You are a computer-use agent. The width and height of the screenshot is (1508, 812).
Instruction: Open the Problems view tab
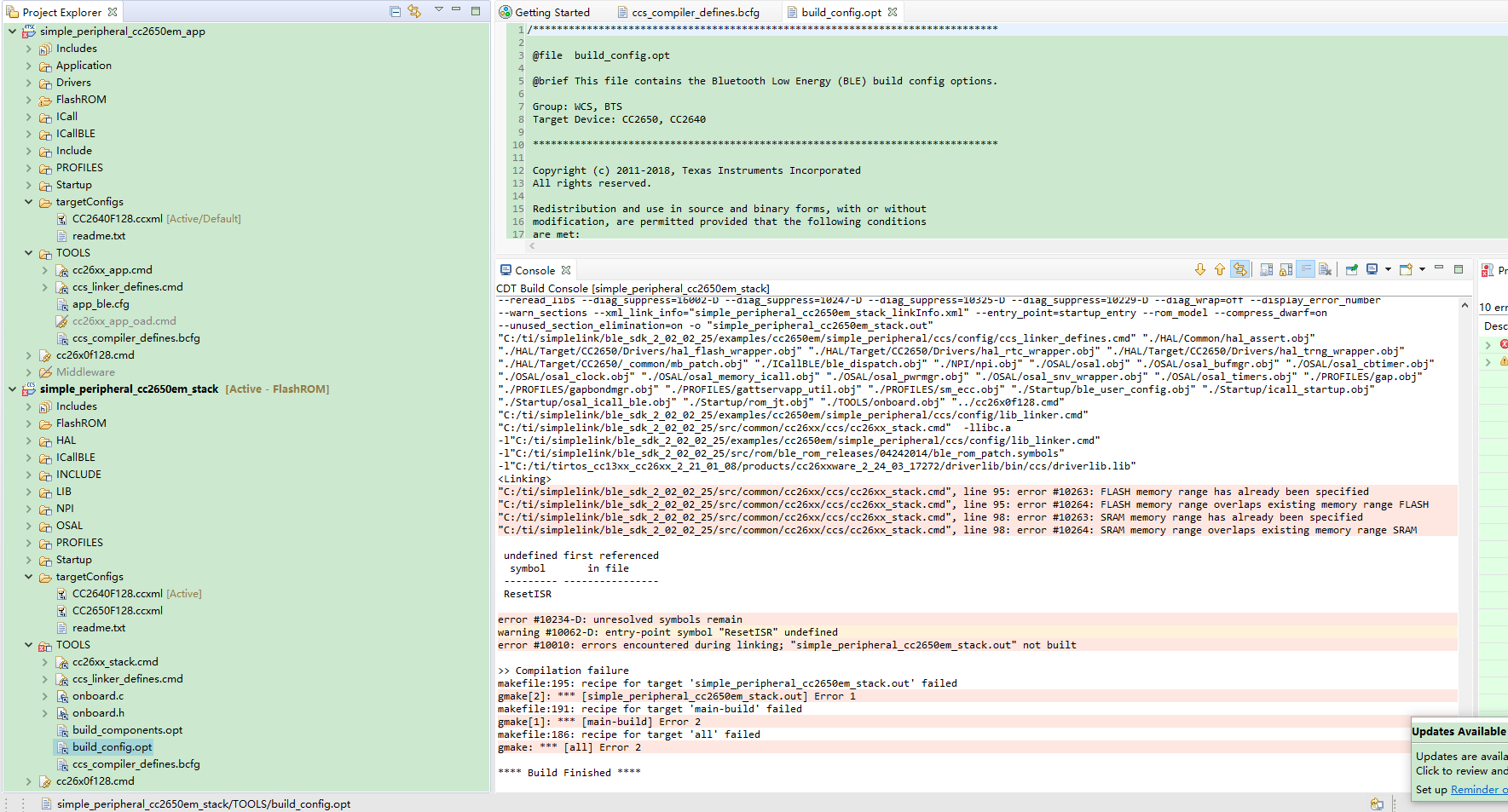pyautogui.click(x=1496, y=270)
